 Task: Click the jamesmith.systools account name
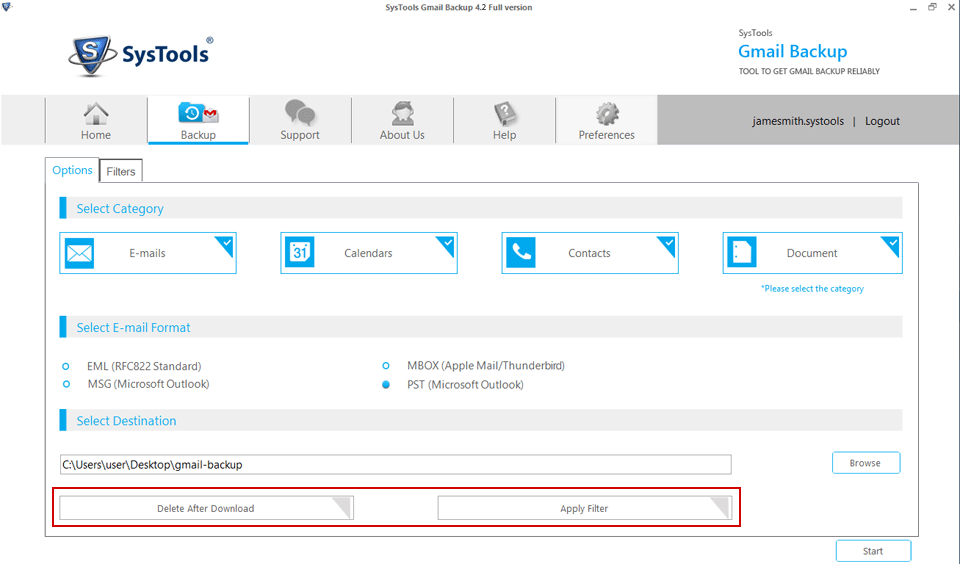point(798,121)
